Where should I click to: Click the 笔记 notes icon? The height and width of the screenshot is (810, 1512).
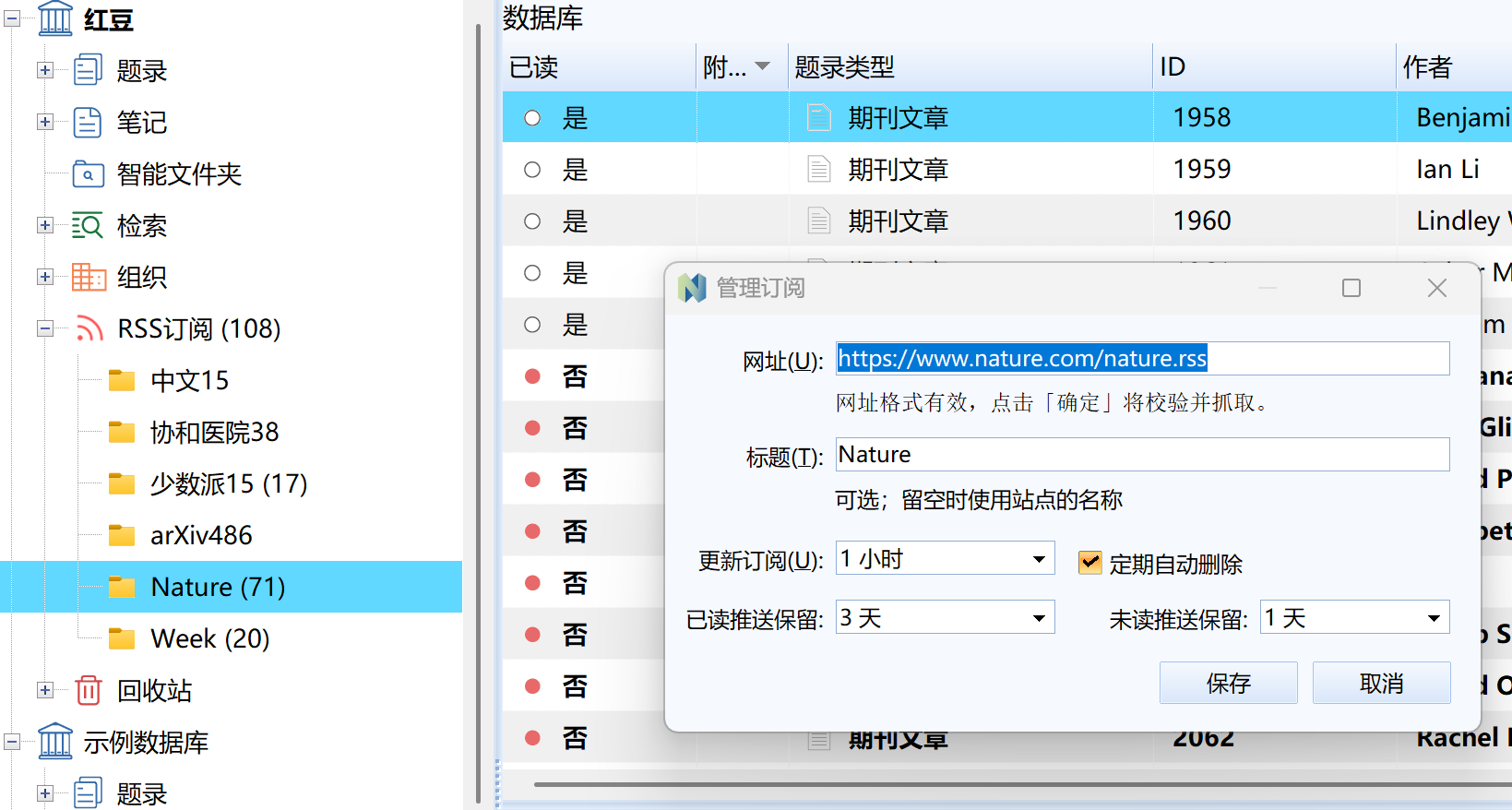click(88, 122)
